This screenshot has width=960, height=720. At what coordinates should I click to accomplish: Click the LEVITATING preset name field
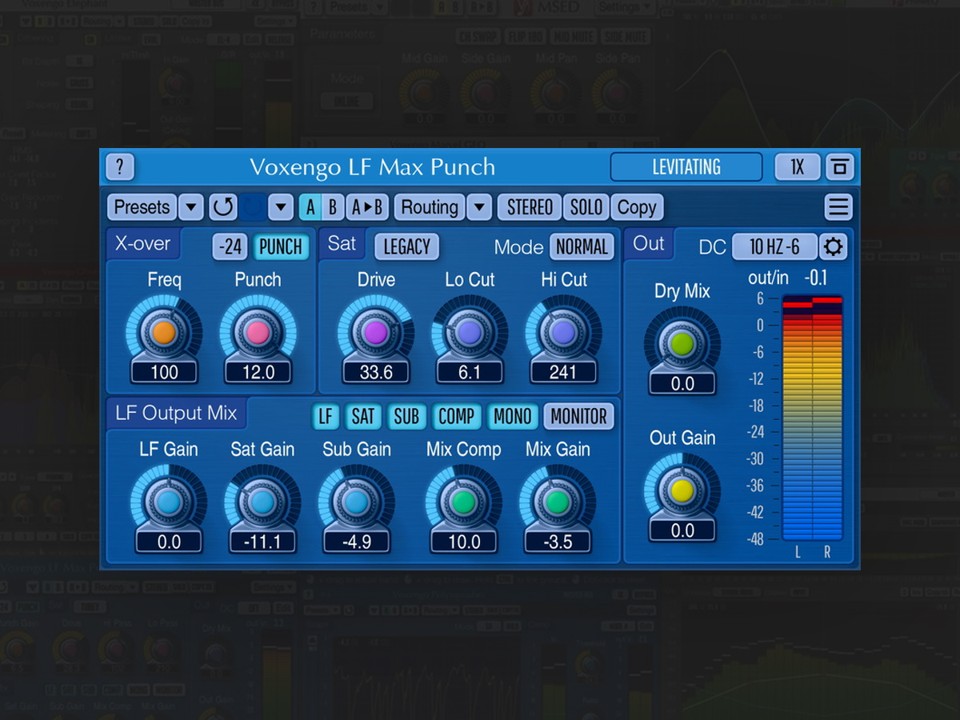[686, 167]
